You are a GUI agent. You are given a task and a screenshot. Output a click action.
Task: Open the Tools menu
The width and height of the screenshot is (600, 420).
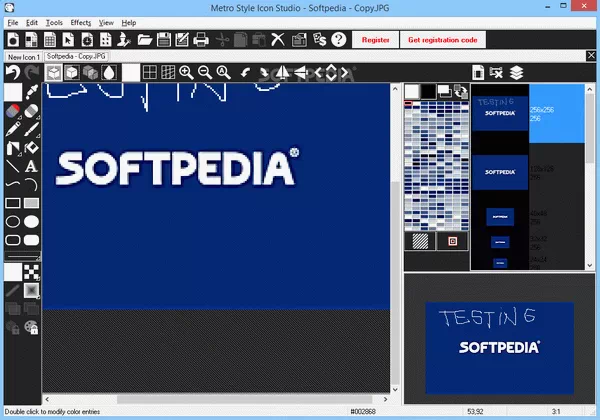pos(54,23)
